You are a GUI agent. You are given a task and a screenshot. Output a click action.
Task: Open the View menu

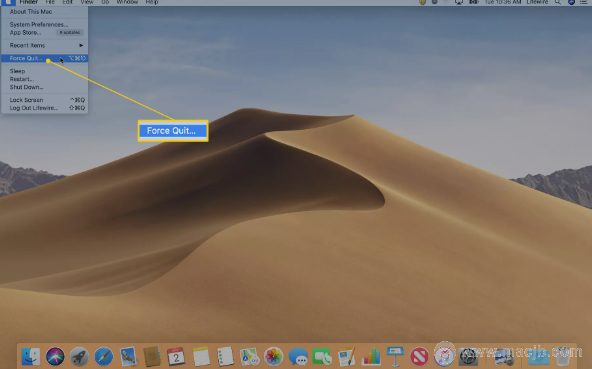point(87,2)
